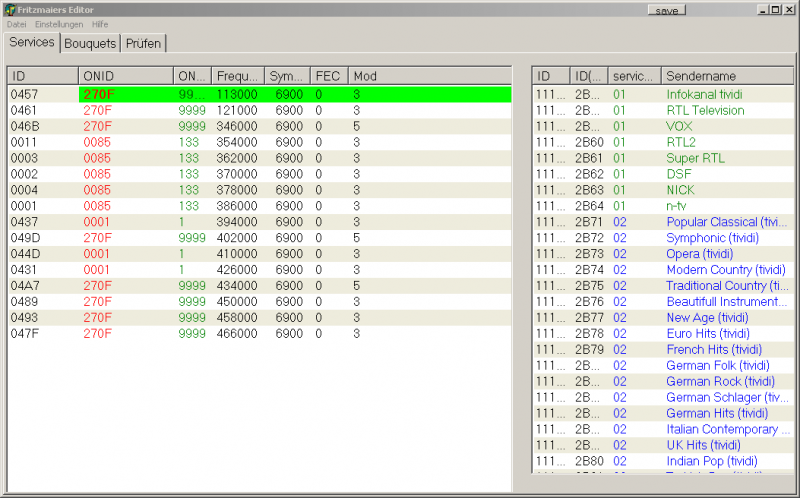Open the Datei menu

point(17,24)
